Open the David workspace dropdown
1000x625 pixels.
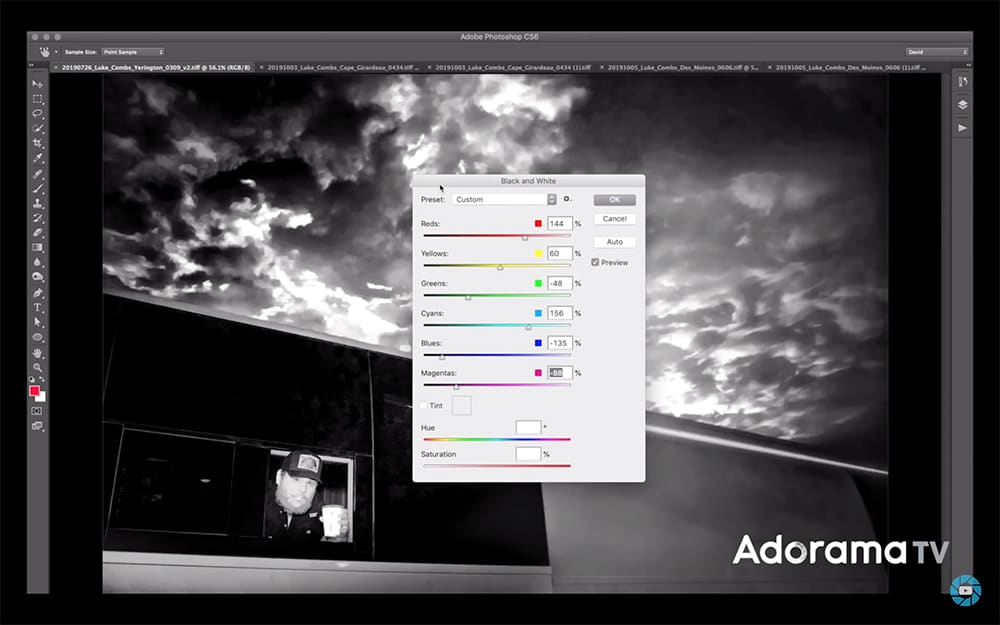[936, 51]
